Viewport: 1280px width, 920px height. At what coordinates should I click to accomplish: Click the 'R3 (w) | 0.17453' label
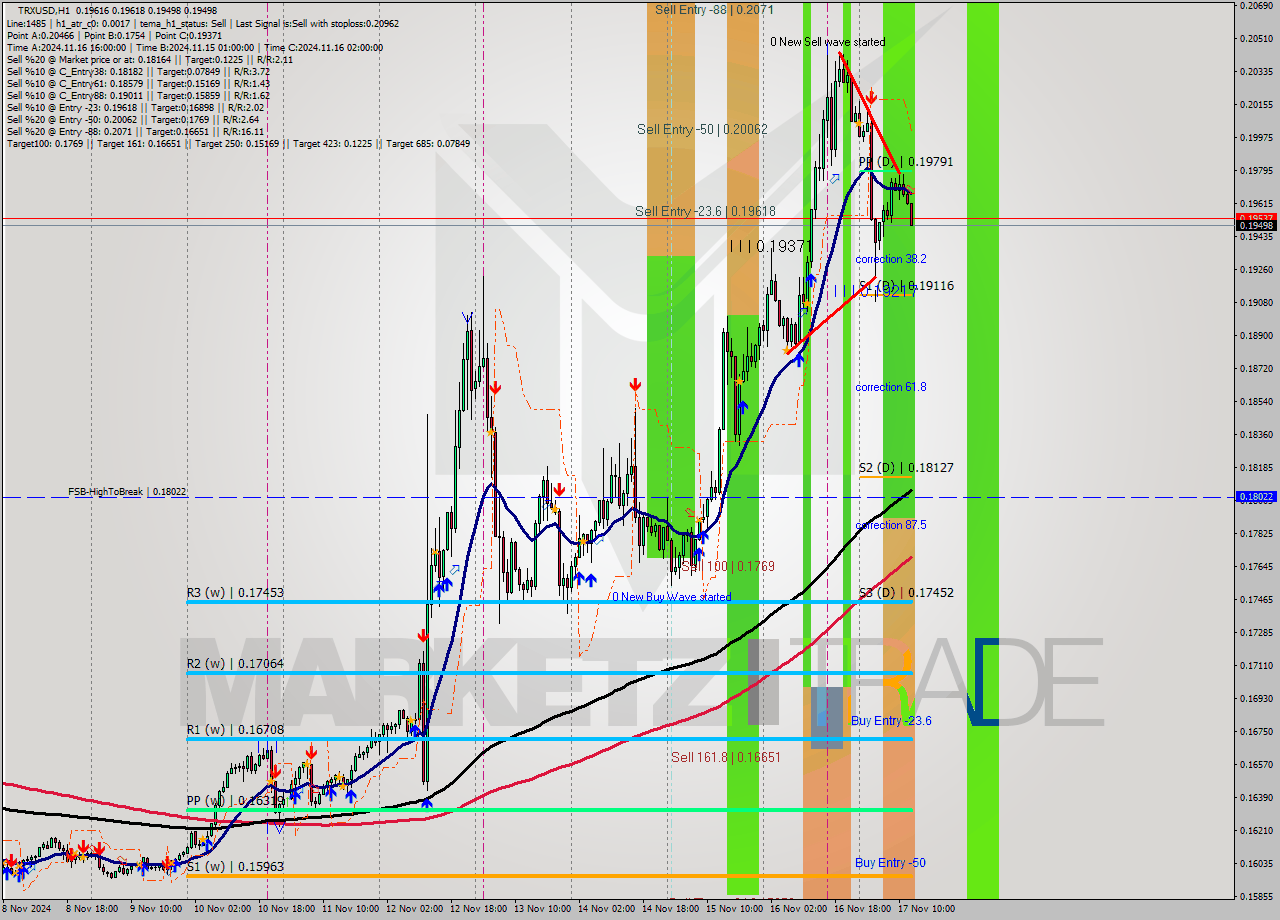235,592
